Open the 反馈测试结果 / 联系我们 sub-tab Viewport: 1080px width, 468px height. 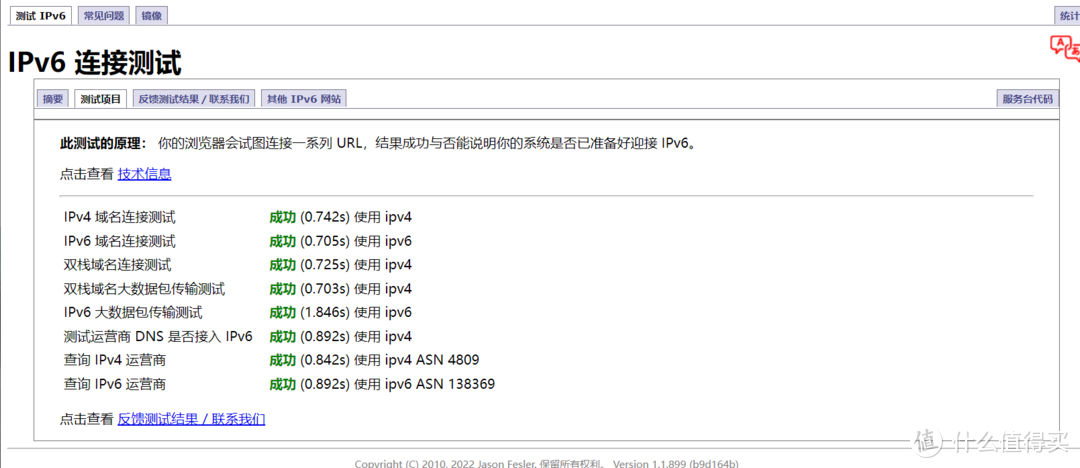point(194,99)
